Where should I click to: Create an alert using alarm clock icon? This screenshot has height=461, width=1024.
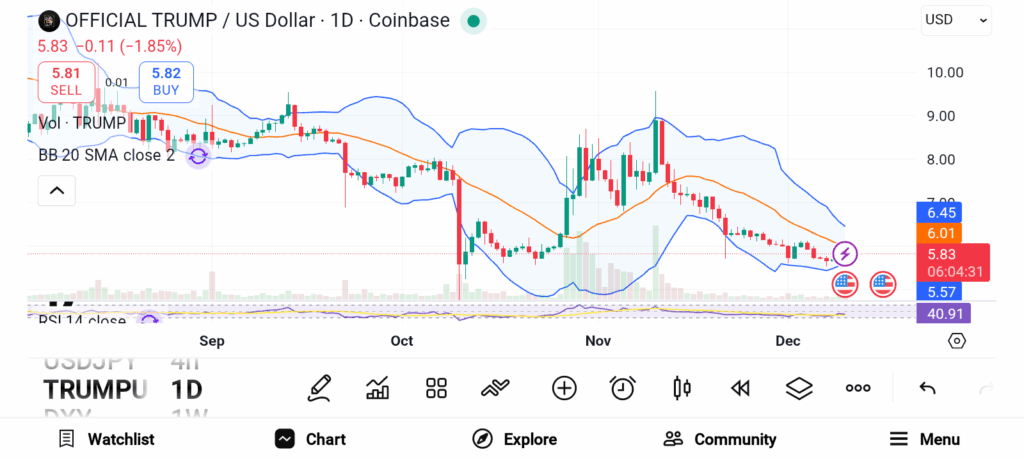click(x=623, y=388)
